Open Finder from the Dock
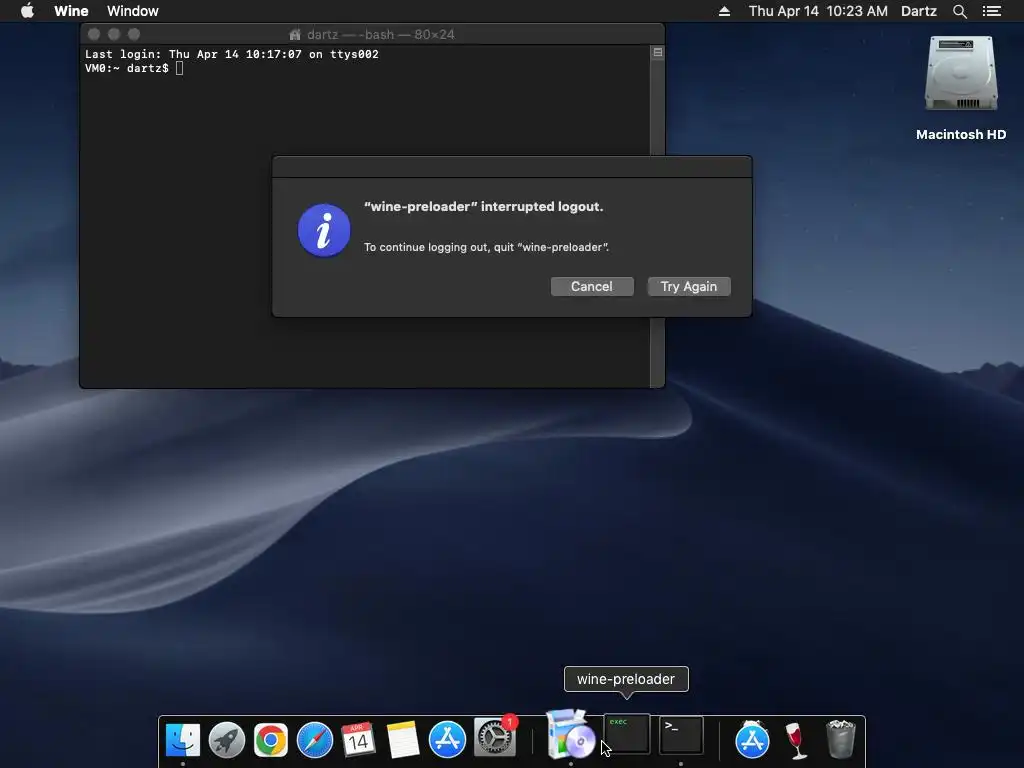This screenshot has width=1024, height=768. pos(183,739)
